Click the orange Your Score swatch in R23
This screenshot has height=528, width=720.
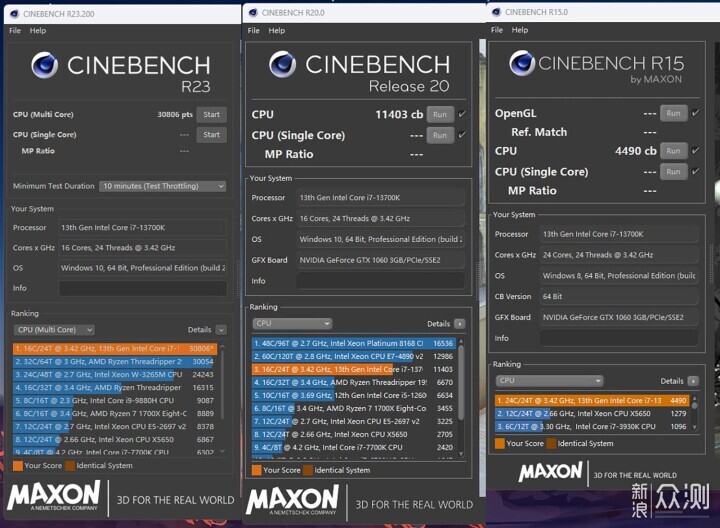point(18,465)
